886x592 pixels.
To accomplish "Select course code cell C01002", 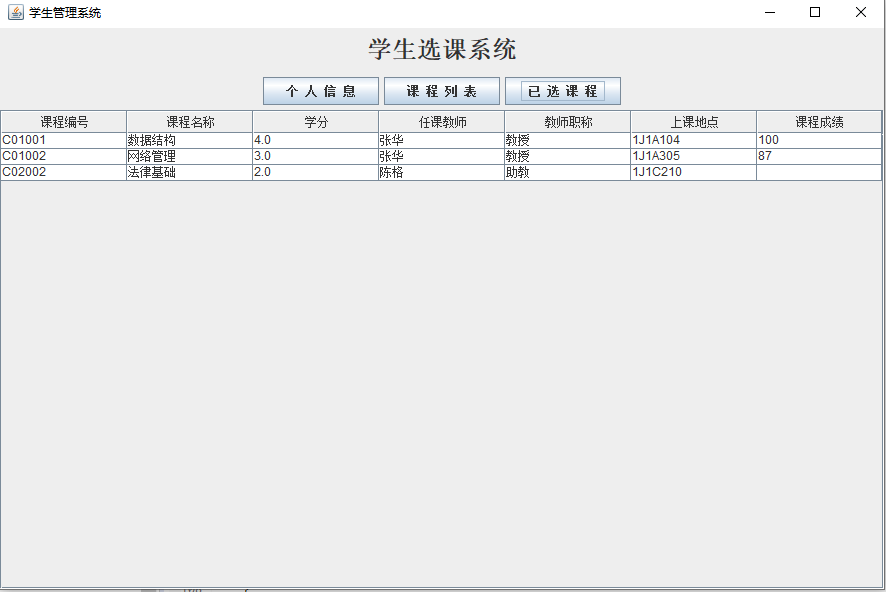I will pyautogui.click(x=64, y=156).
